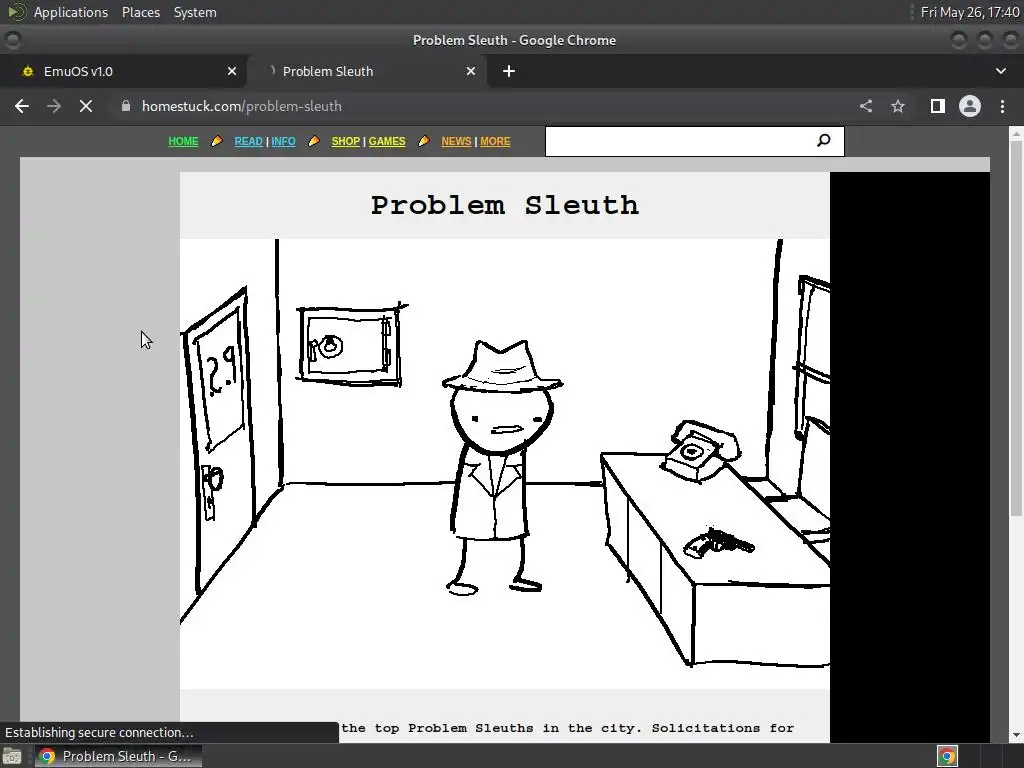Open the Chrome side panel
This screenshot has width=1024, height=768.
[938, 106]
